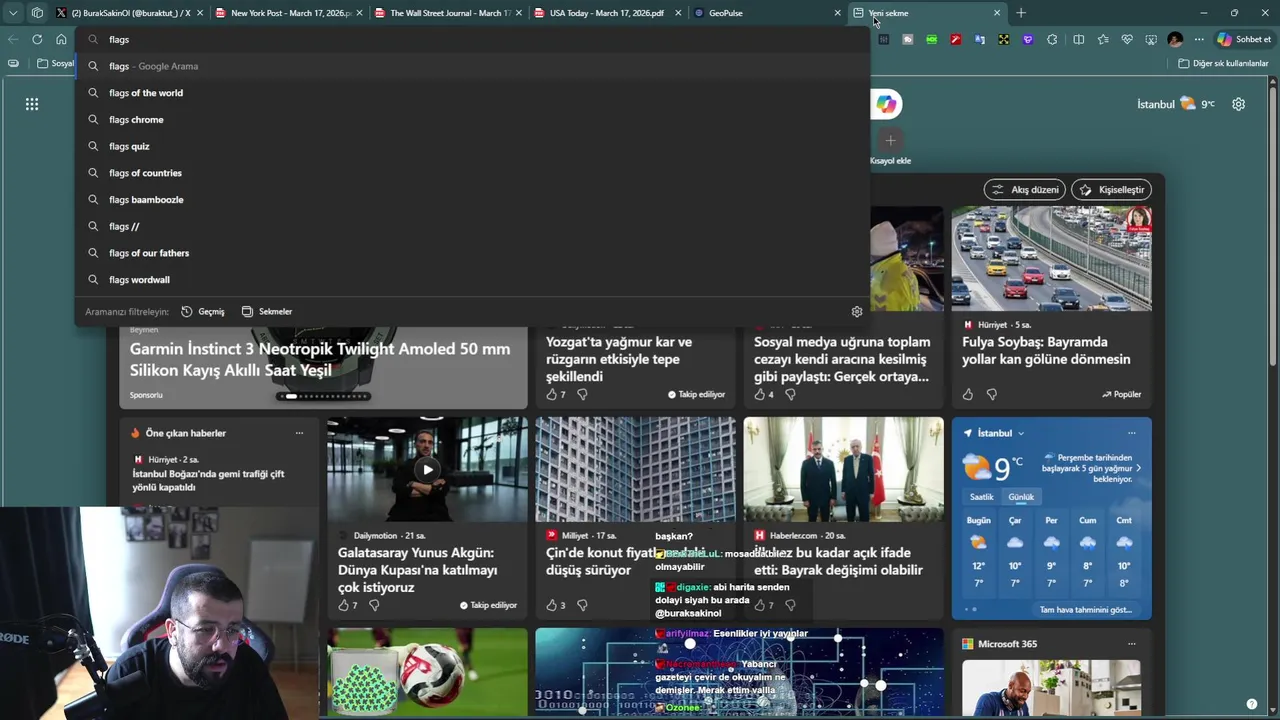Choose the 'flags of the world' suggestion
This screenshot has width=1280, height=720.
(472, 93)
